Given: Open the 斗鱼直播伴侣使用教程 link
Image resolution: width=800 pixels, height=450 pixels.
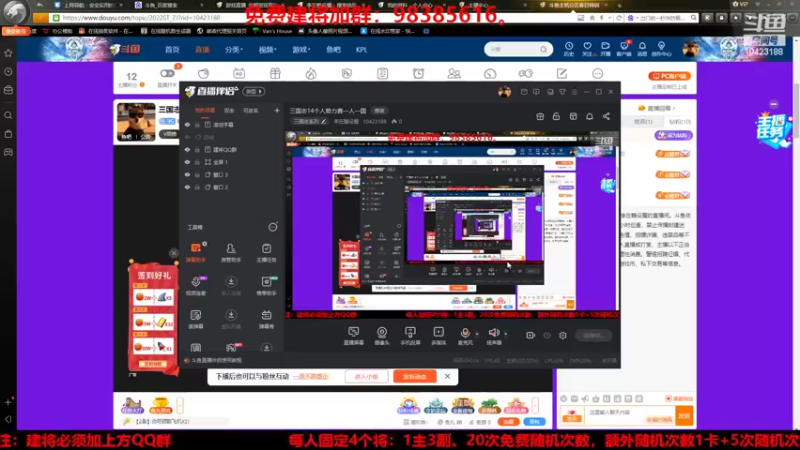Looking at the screenshot, I should coord(216,360).
